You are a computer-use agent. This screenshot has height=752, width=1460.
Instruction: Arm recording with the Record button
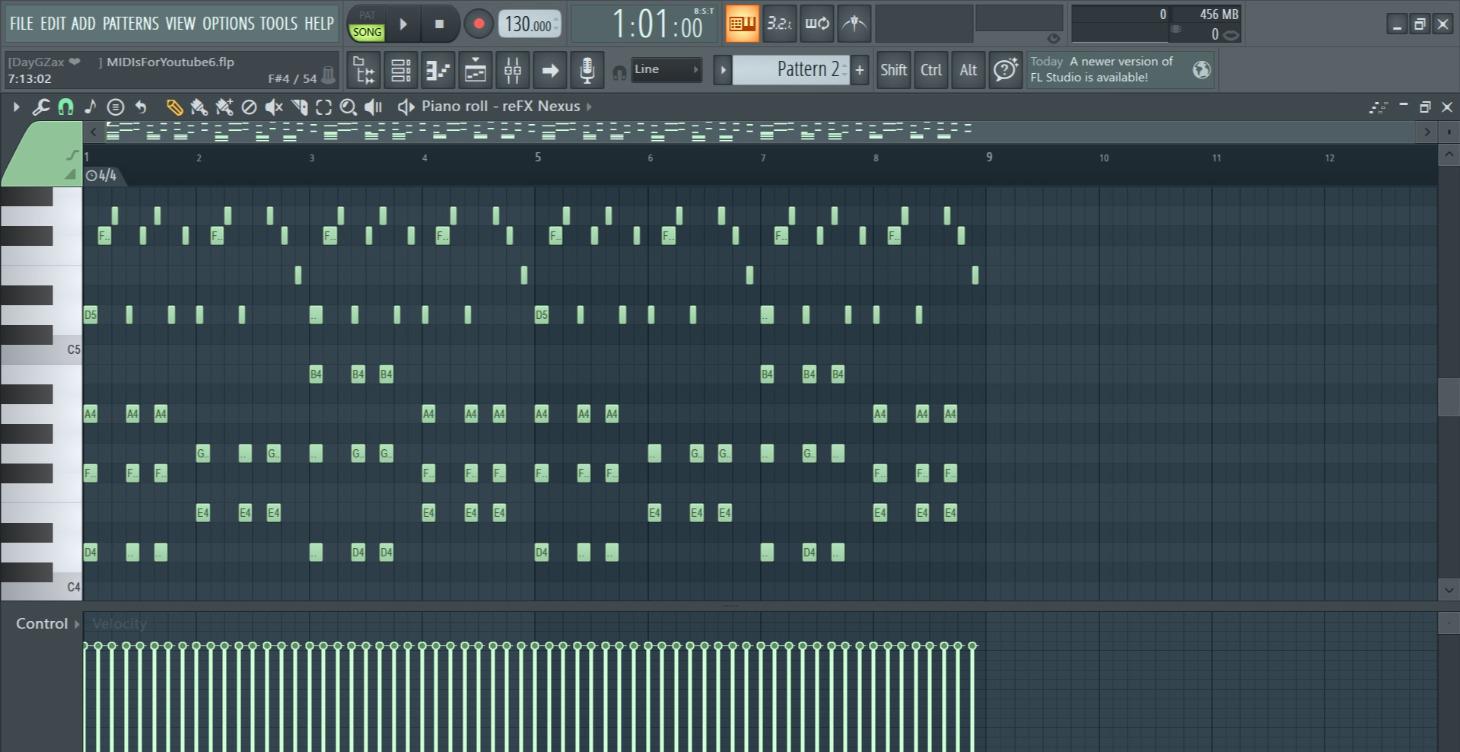(x=478, y=24)
